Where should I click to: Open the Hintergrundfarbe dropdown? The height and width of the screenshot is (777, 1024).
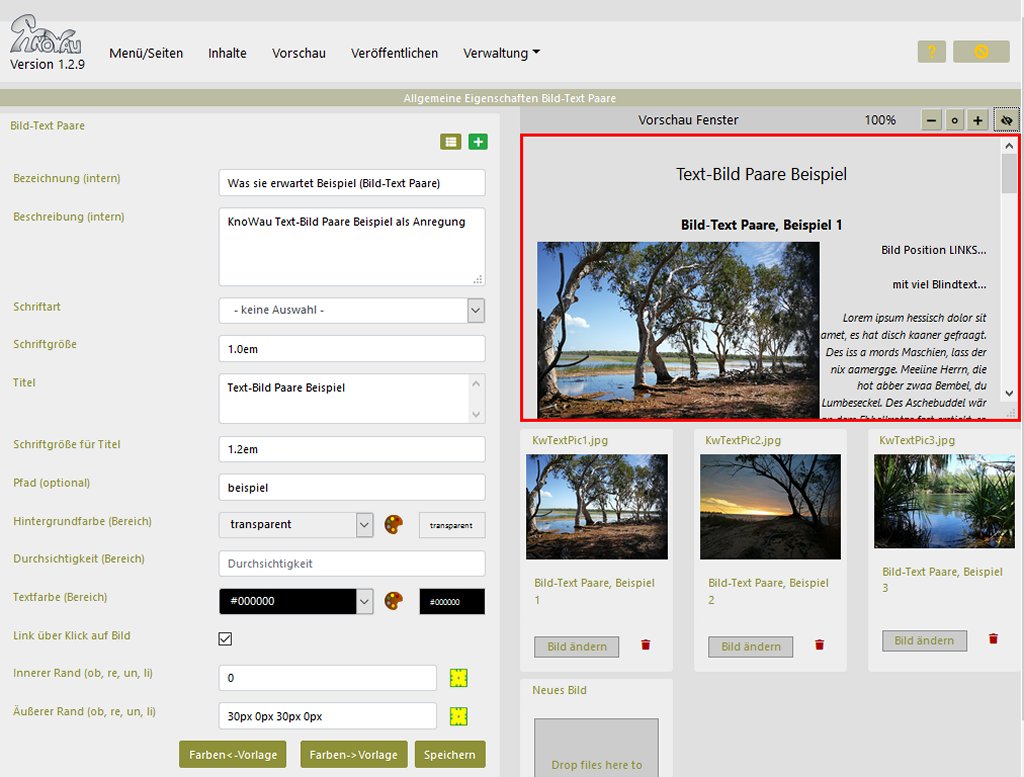364,525
